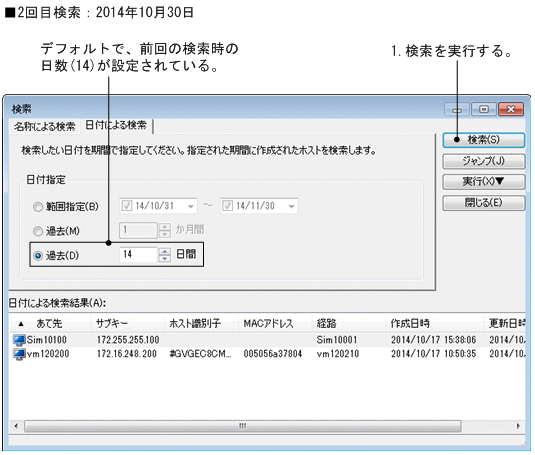This screenshot has height=455, width=535.
Task: Open the 14/10/31 date dropdown arrow
Action: [x=191, y=206]
